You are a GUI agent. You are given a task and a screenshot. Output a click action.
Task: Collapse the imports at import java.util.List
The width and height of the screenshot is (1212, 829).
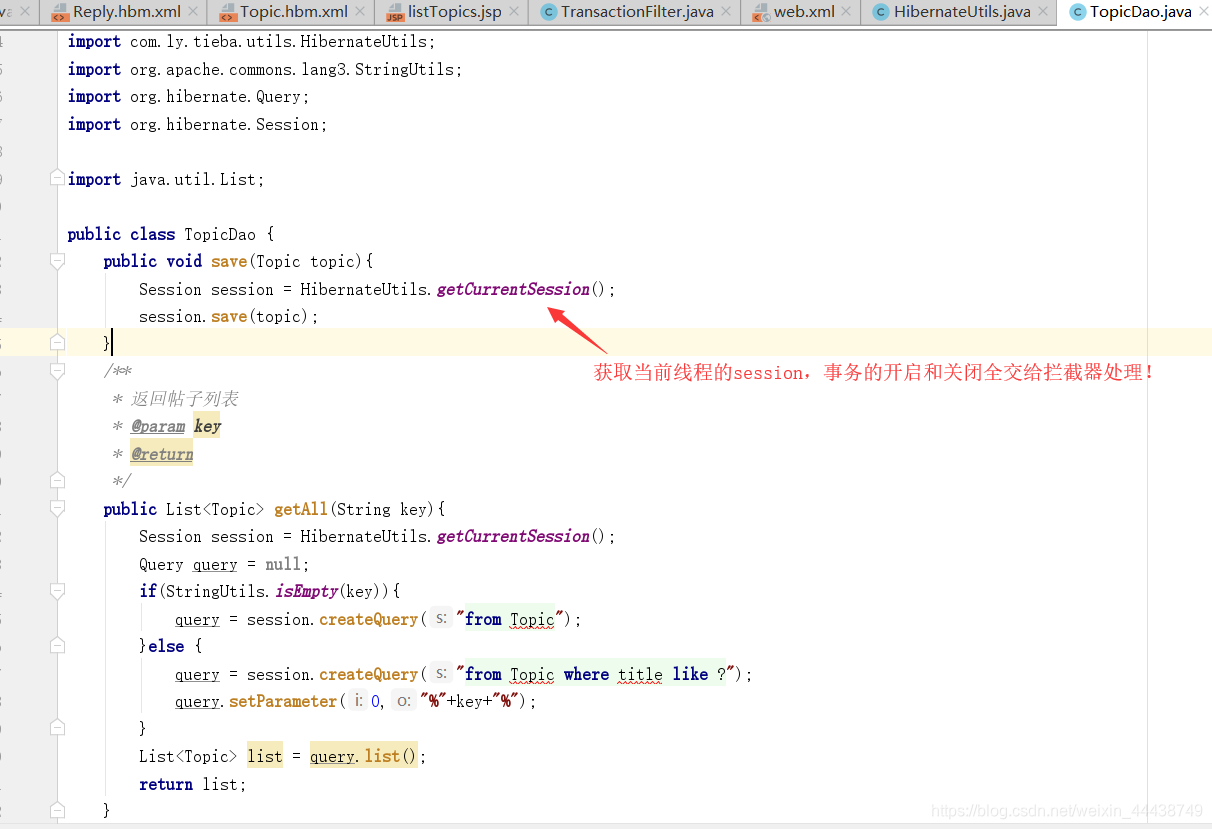57,179
